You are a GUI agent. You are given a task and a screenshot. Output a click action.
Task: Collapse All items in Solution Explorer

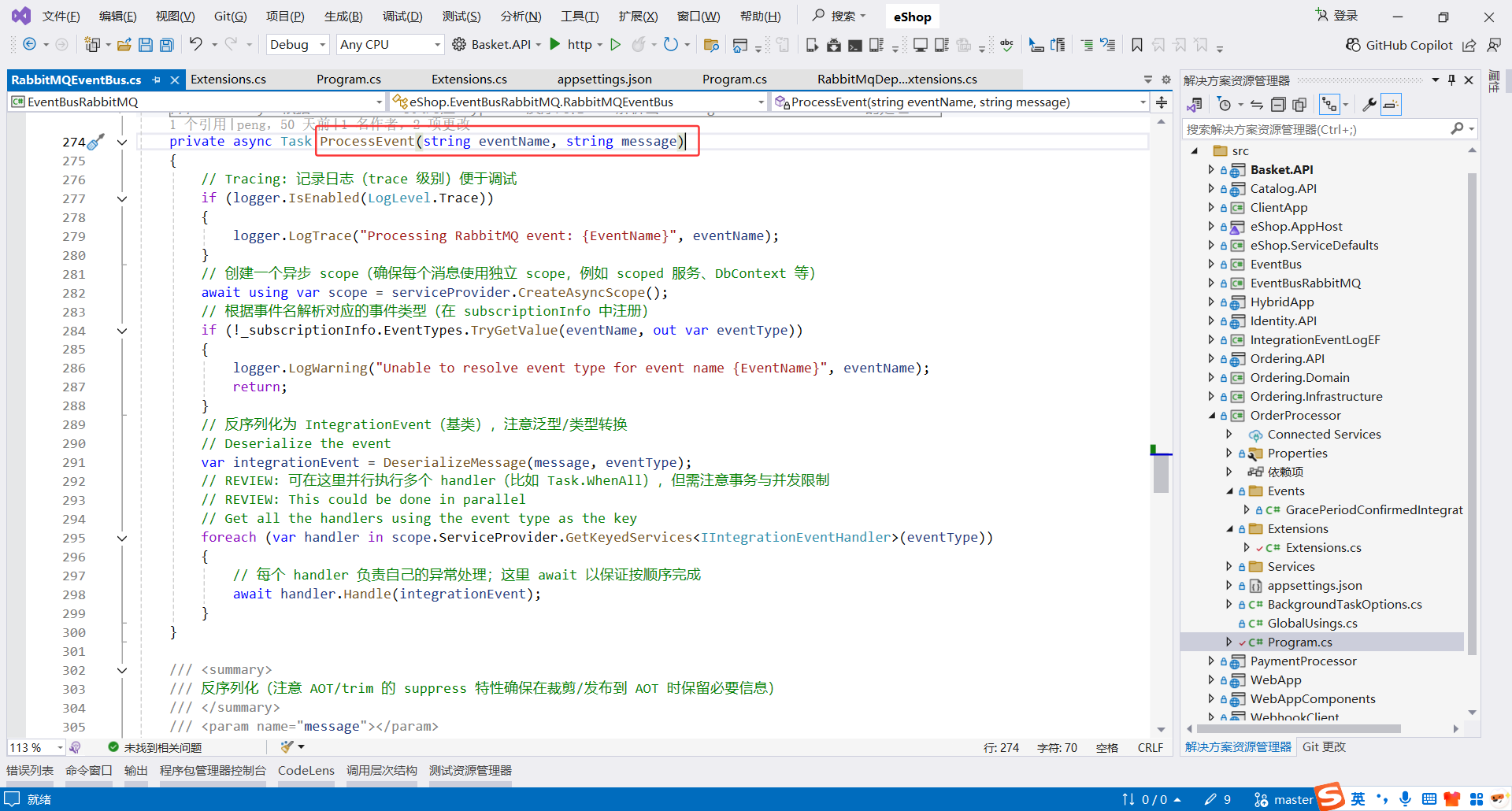1279,104
